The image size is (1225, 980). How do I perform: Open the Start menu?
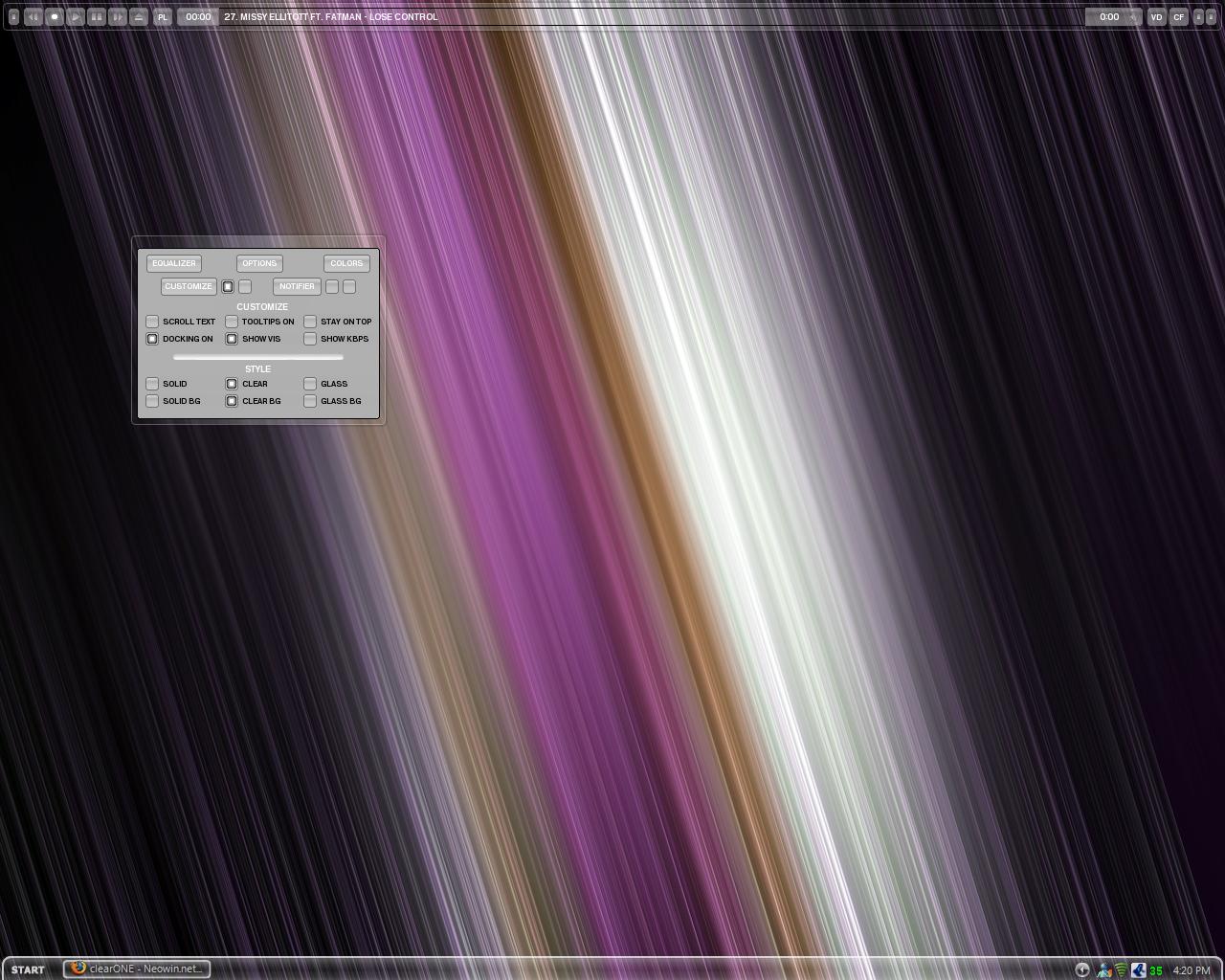28,969
